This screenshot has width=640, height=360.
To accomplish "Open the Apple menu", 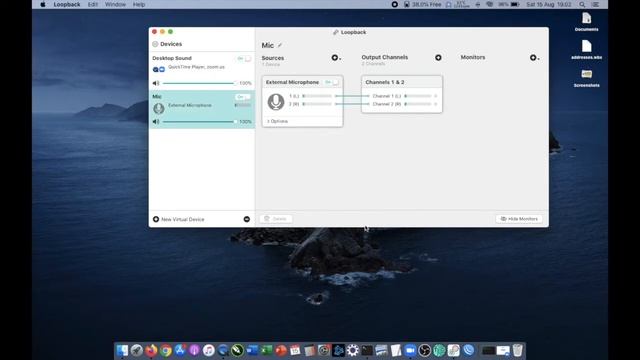I will pos(43,4).
